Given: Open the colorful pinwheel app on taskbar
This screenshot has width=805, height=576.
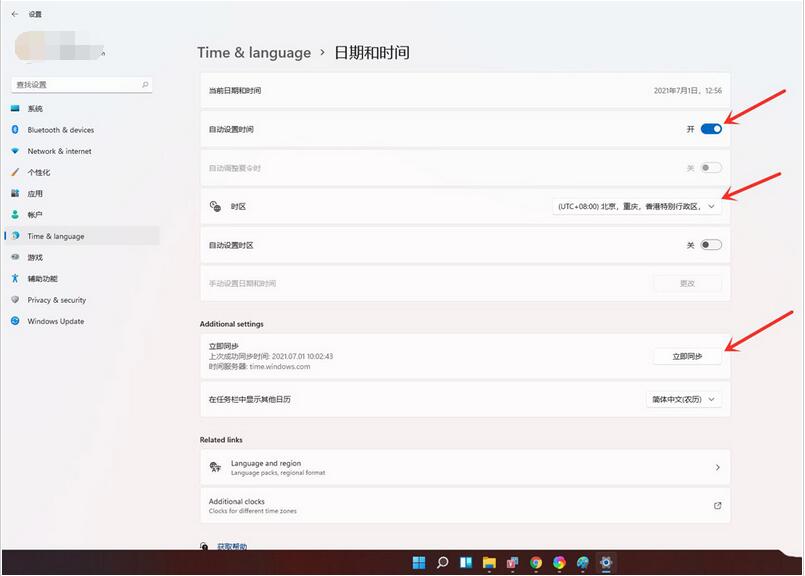Looking at the screenshot, I should [559, 563].
